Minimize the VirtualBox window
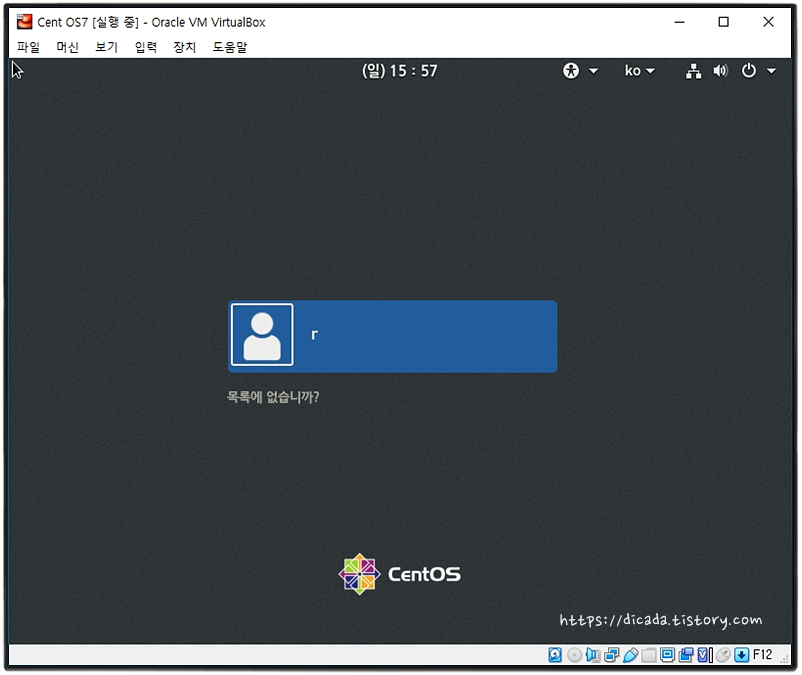The width and height of the screenshot is (802, 675). (x=679, y=22)
